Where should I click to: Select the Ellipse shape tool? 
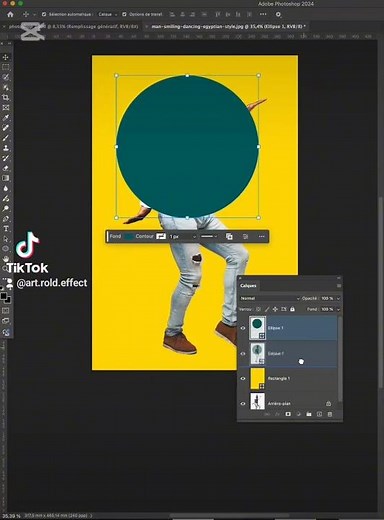coord(6,249)
